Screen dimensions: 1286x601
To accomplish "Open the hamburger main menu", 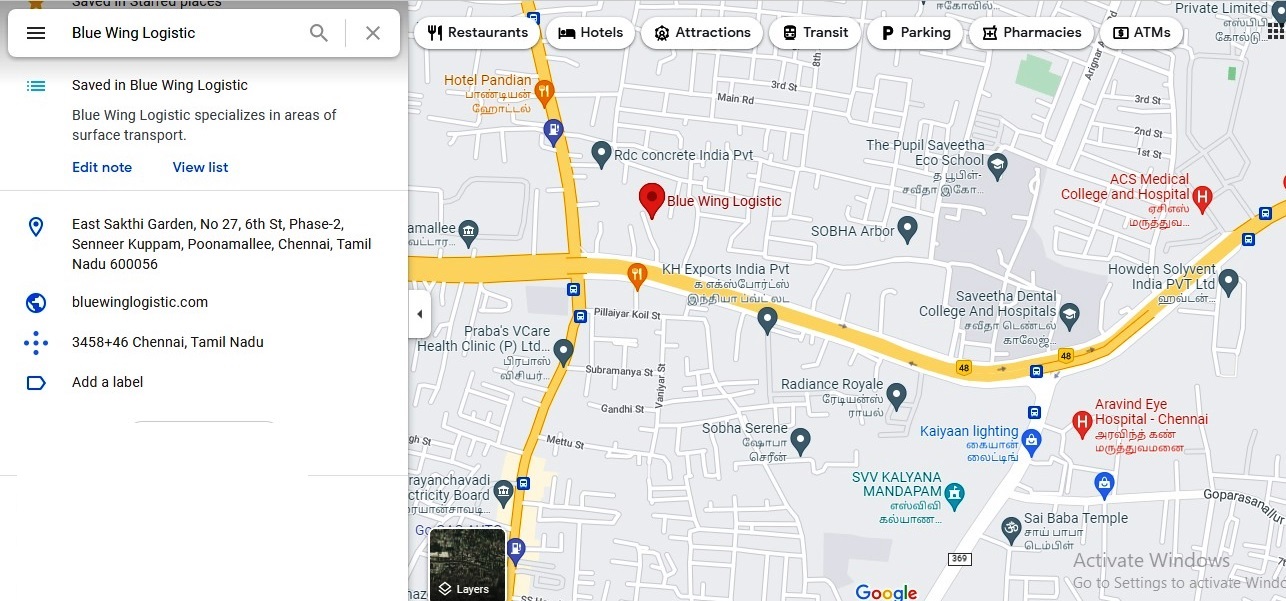I will pos(36,33).
